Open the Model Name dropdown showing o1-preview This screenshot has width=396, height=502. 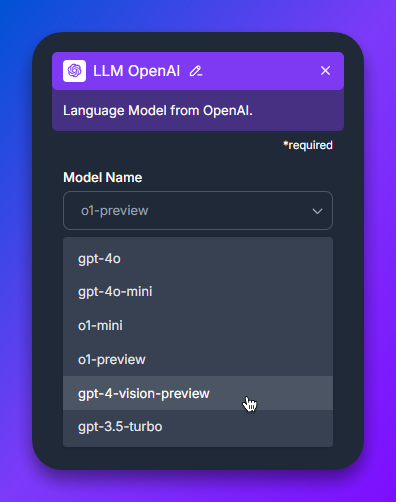point(198,210)
